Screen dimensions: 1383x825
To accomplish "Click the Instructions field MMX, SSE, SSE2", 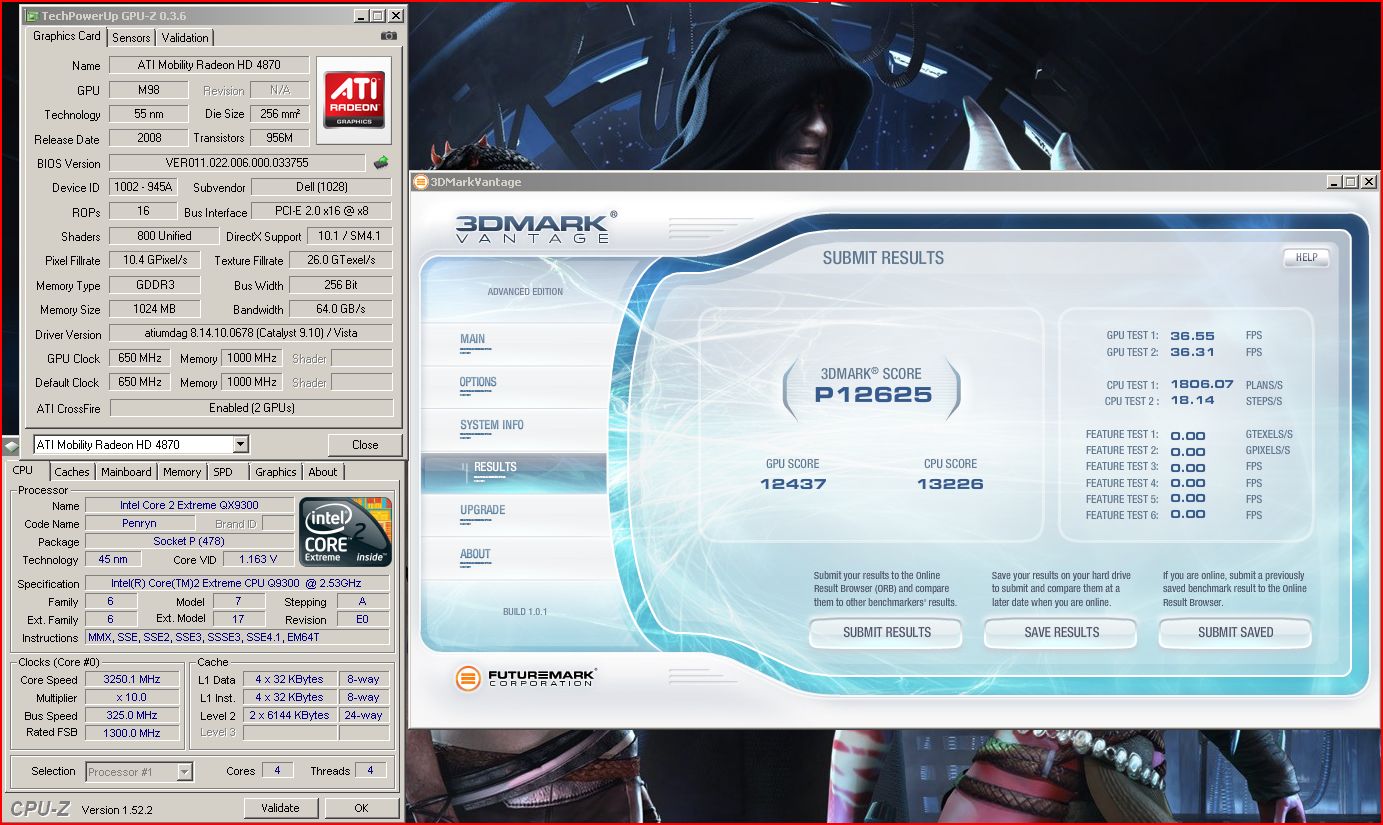I will click(237, 637).
